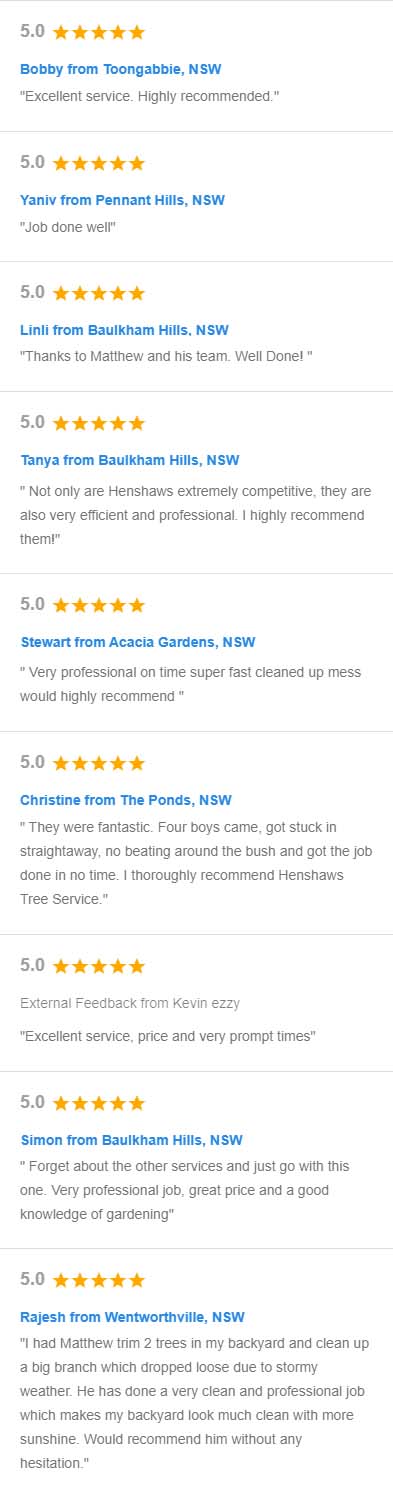The width and height of the screenshot is (393, 1498).
Task: Click star rating above Christine's review
Action: (99, 762)
